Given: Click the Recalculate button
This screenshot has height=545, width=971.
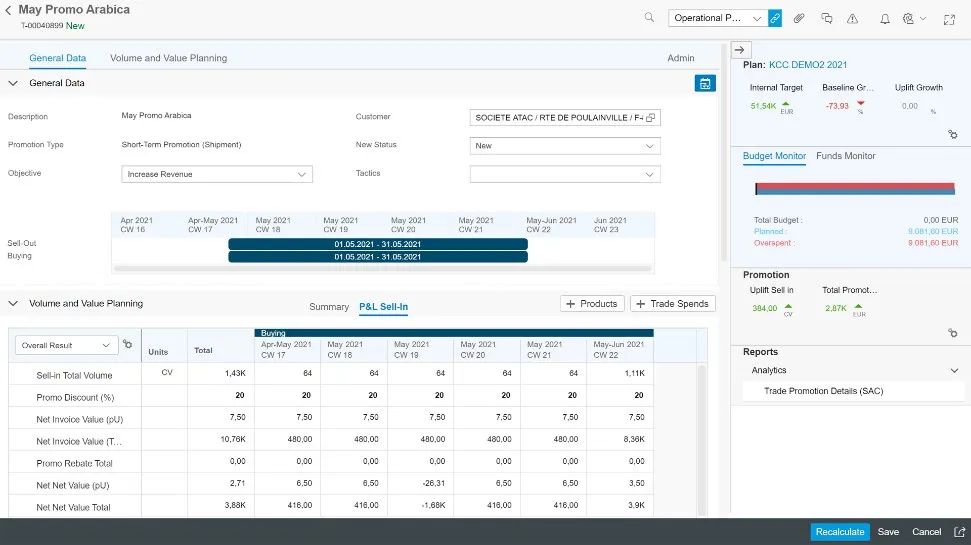Looking at the screenshot, I should 839,532.
